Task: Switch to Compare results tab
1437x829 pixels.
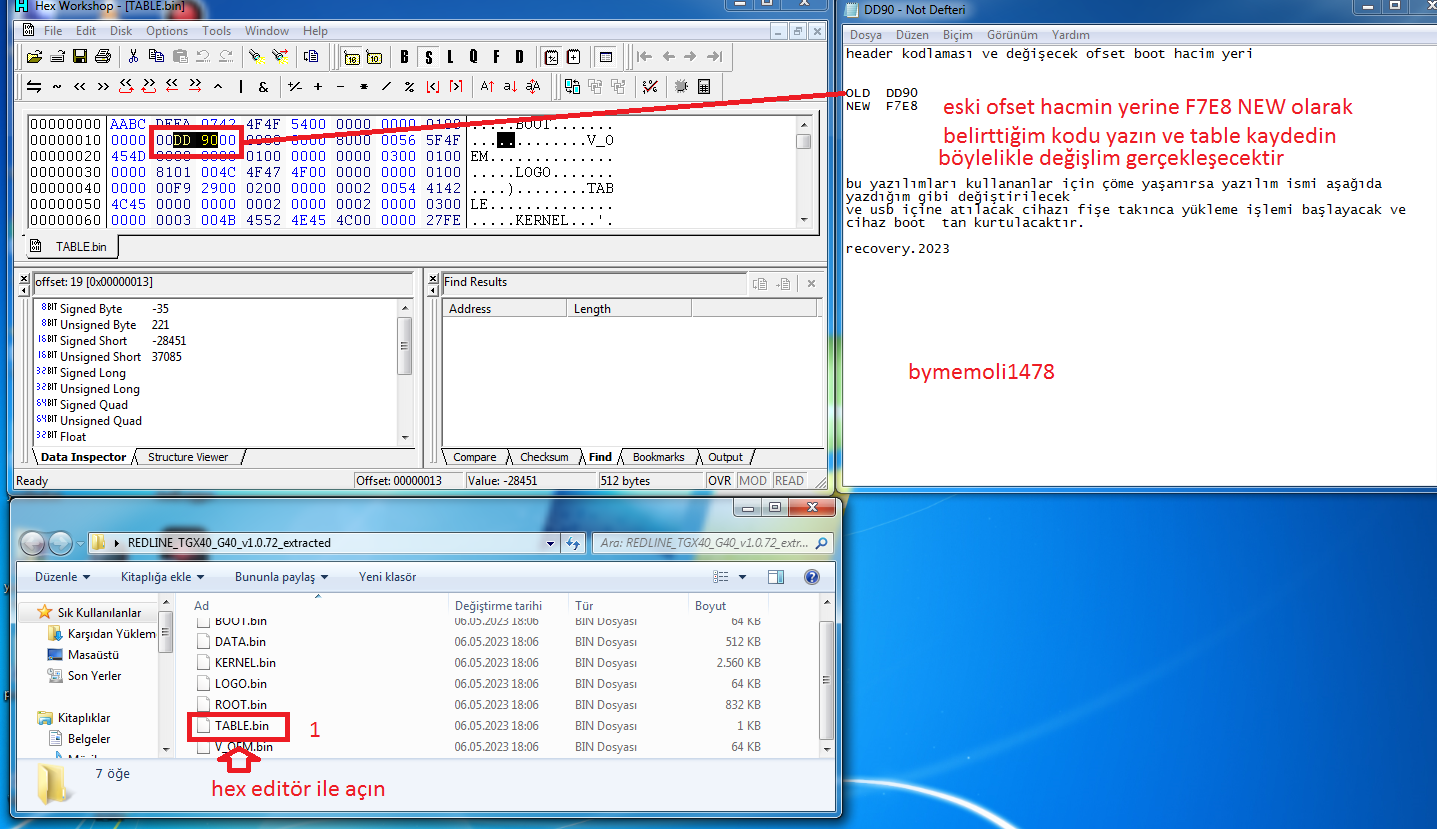Action: (x=475, y=457)
